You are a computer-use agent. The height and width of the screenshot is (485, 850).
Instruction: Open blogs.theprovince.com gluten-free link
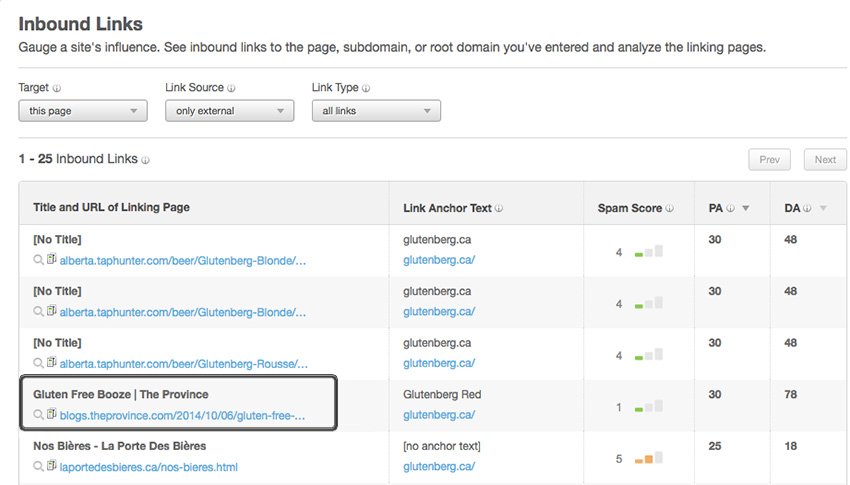click(x=182, y=416)
